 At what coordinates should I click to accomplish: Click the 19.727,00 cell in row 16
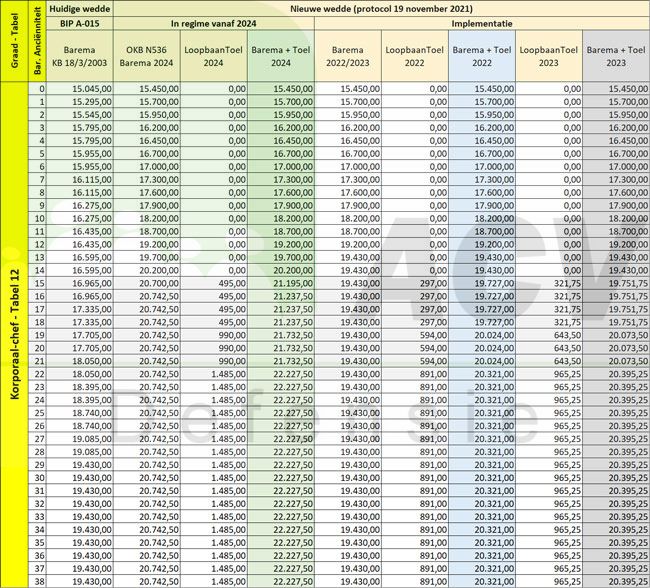tap(482, 296)
